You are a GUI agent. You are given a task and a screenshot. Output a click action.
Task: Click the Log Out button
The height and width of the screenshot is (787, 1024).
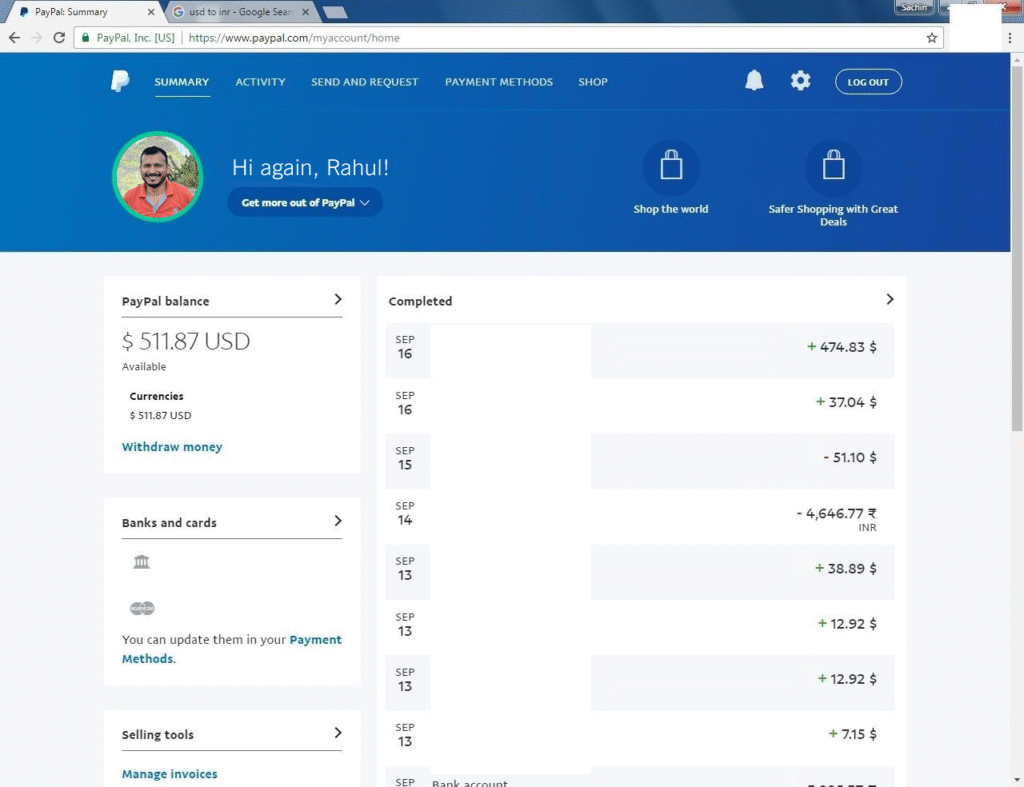click(x=868, y=82)
